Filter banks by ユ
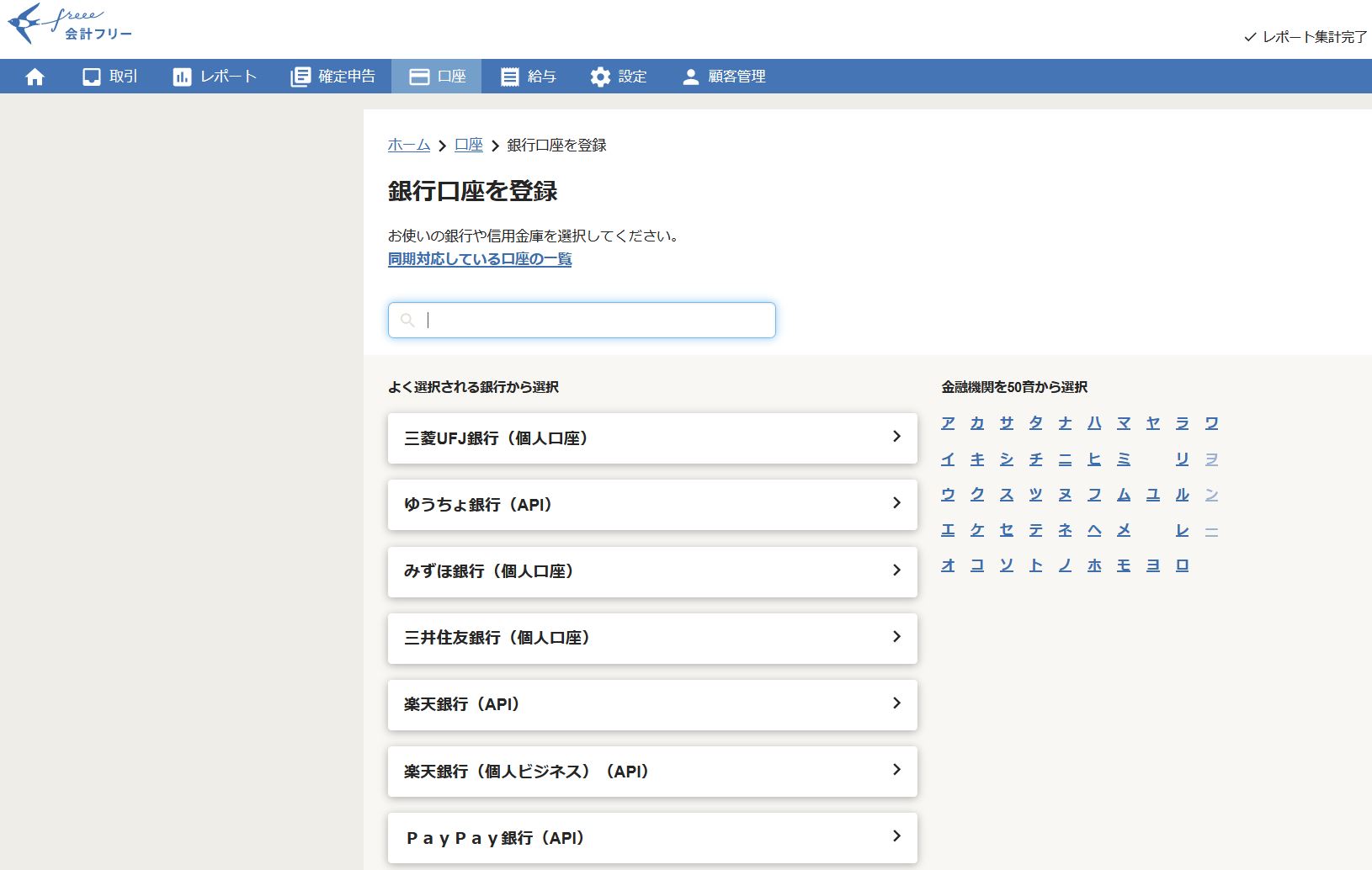1372x870 pixels. [1153, 495]
